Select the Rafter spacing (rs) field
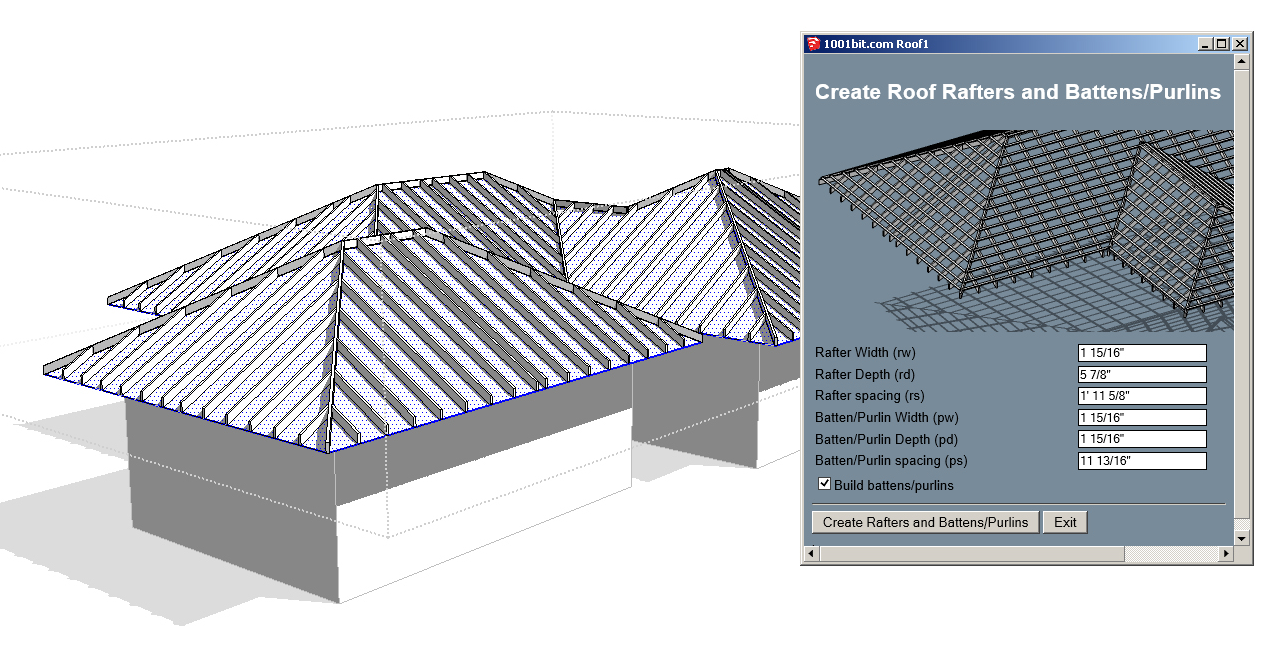Screen dimensions: 1272x654 tap(1141, 396)
